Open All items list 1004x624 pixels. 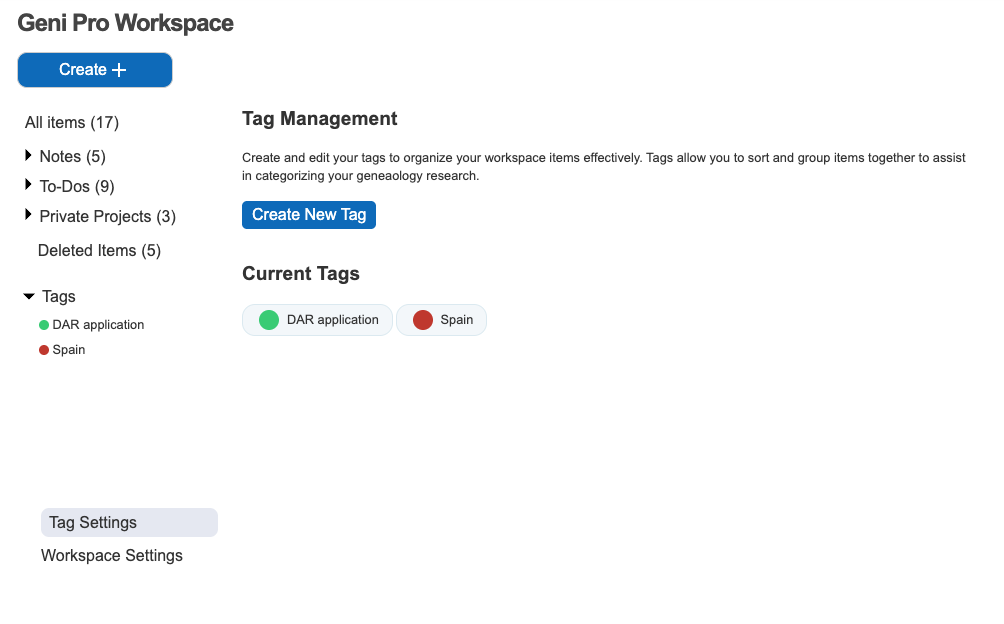[71, 122]
